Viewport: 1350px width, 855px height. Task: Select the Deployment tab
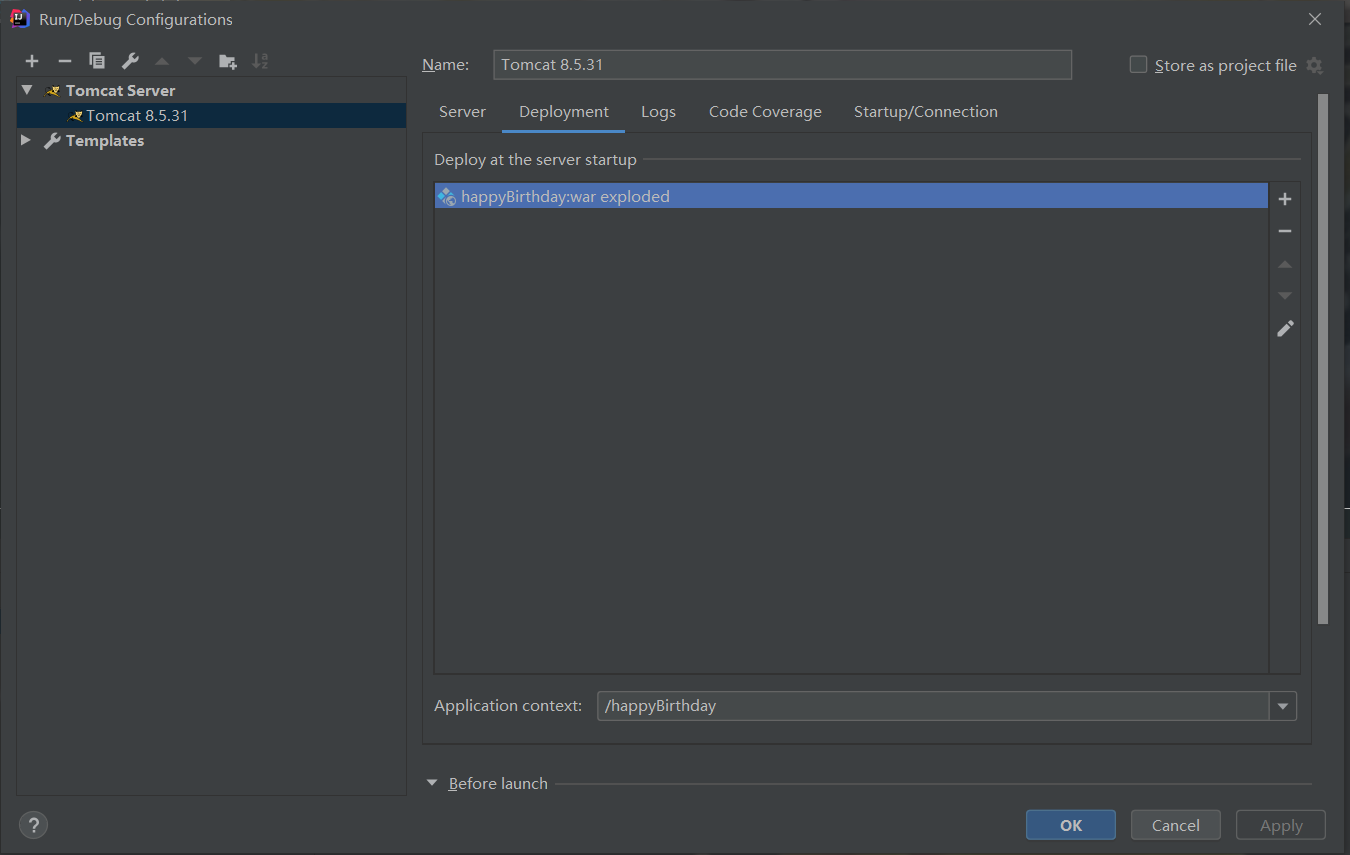tap(564, 112)
